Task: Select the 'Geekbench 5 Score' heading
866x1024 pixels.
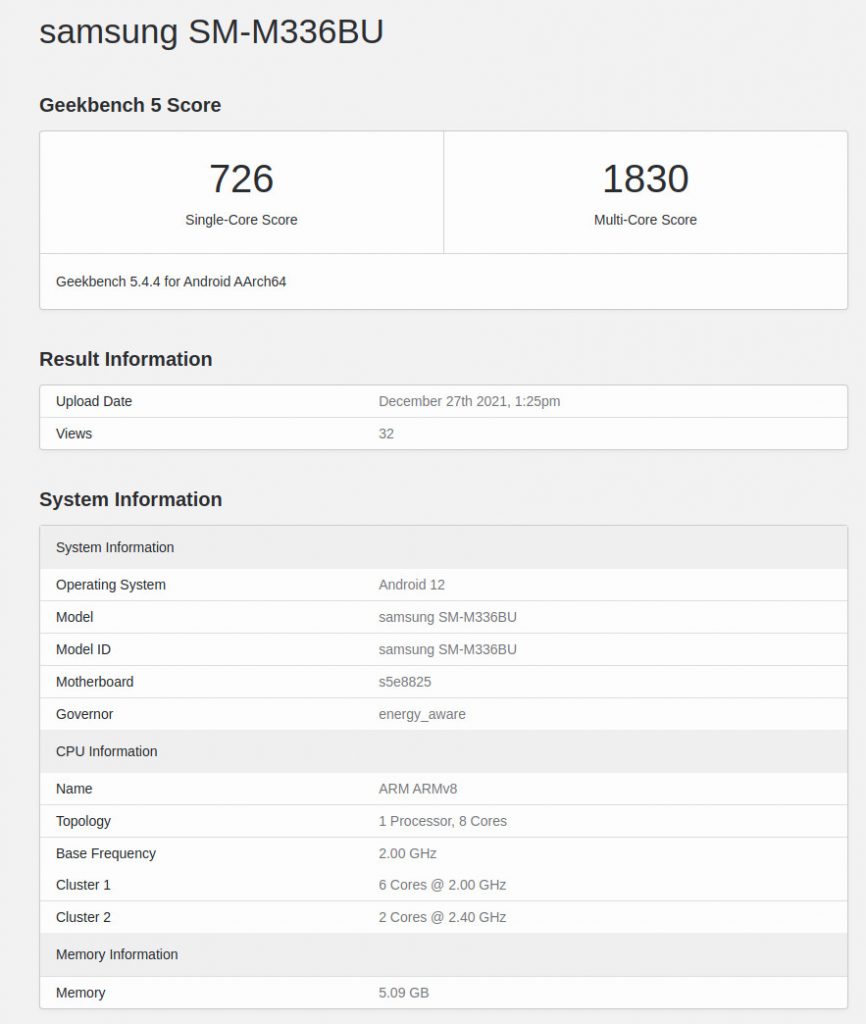Action: (x=130, y=105)
